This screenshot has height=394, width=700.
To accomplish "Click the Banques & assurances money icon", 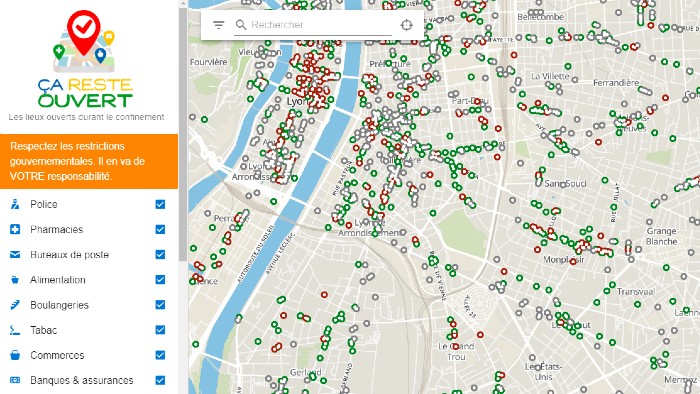I will [x=15, y=380].
